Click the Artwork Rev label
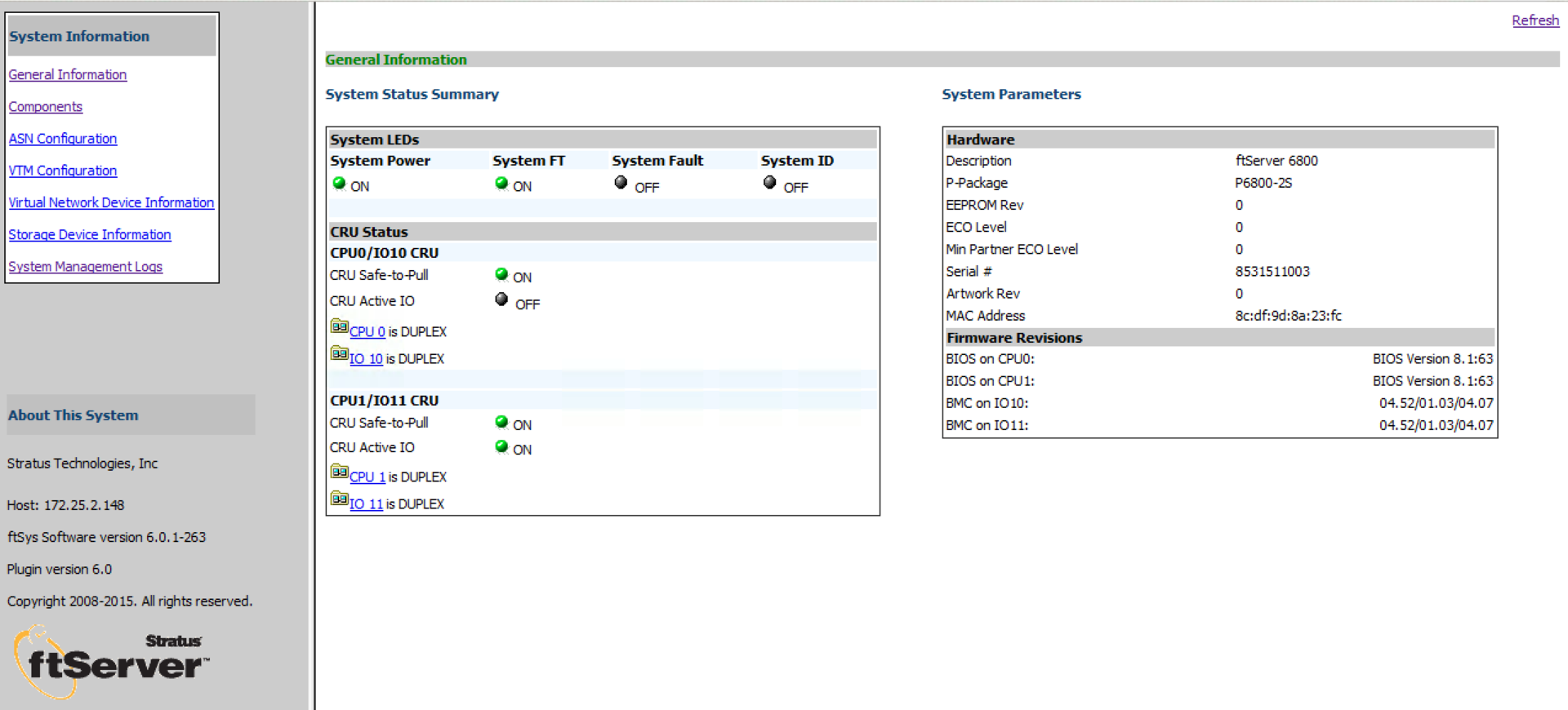1568x710 pixels. (x=982, y=293)
